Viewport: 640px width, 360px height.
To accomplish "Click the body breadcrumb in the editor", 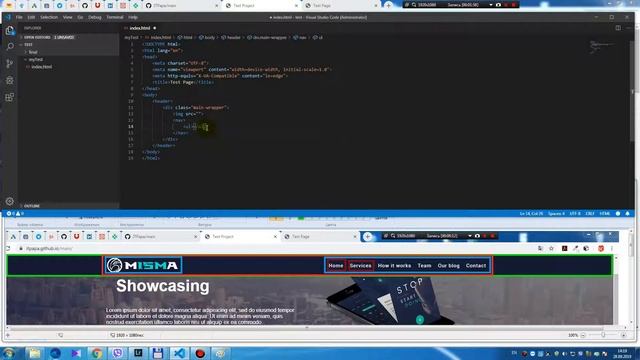I will tap(207, 37).
